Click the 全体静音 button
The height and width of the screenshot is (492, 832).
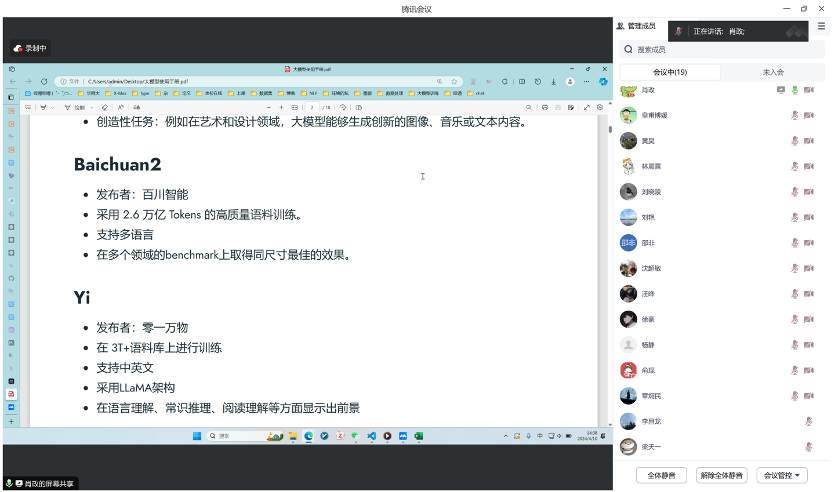pyautogui.click(x=661, y=475)
